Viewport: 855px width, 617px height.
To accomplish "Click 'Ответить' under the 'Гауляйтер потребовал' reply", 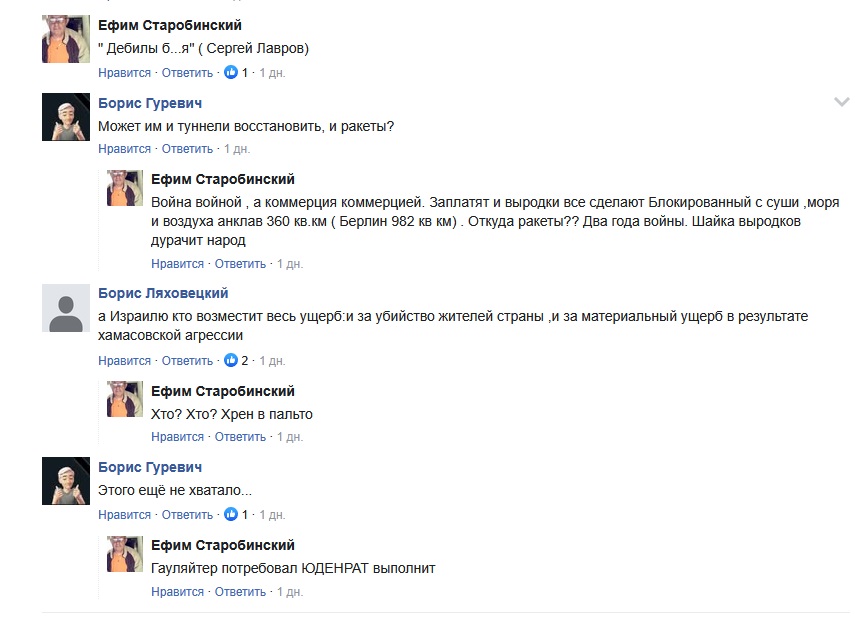I will (240, 592).
